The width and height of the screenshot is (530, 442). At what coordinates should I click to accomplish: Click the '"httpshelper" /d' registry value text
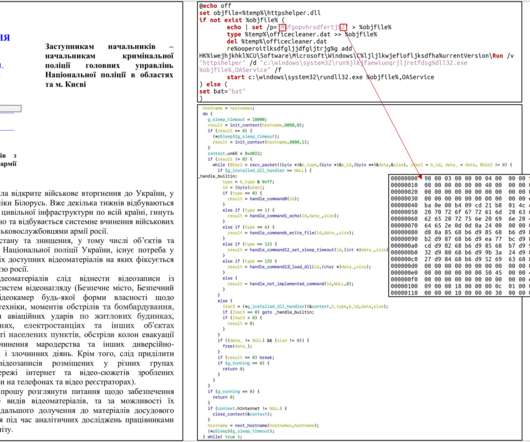click(228, 63)
